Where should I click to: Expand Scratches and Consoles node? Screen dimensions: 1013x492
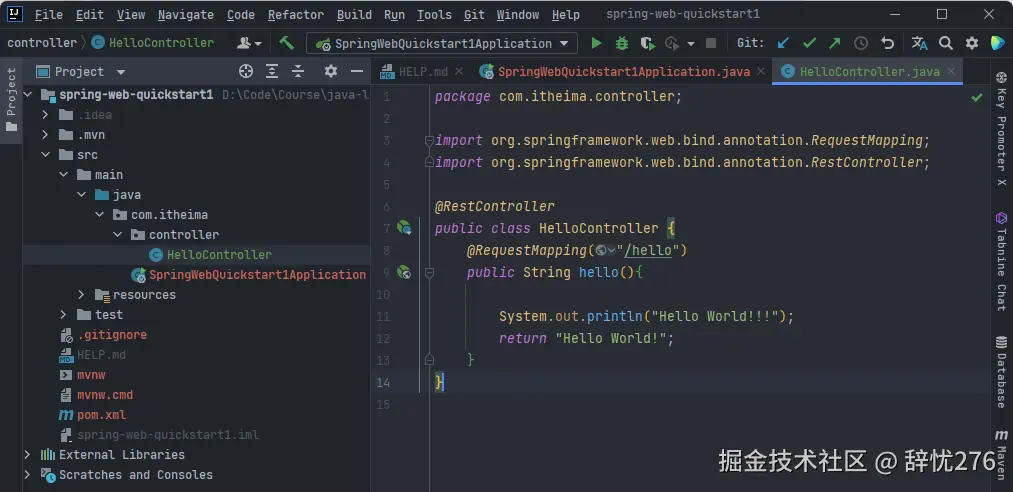[27, 475]
